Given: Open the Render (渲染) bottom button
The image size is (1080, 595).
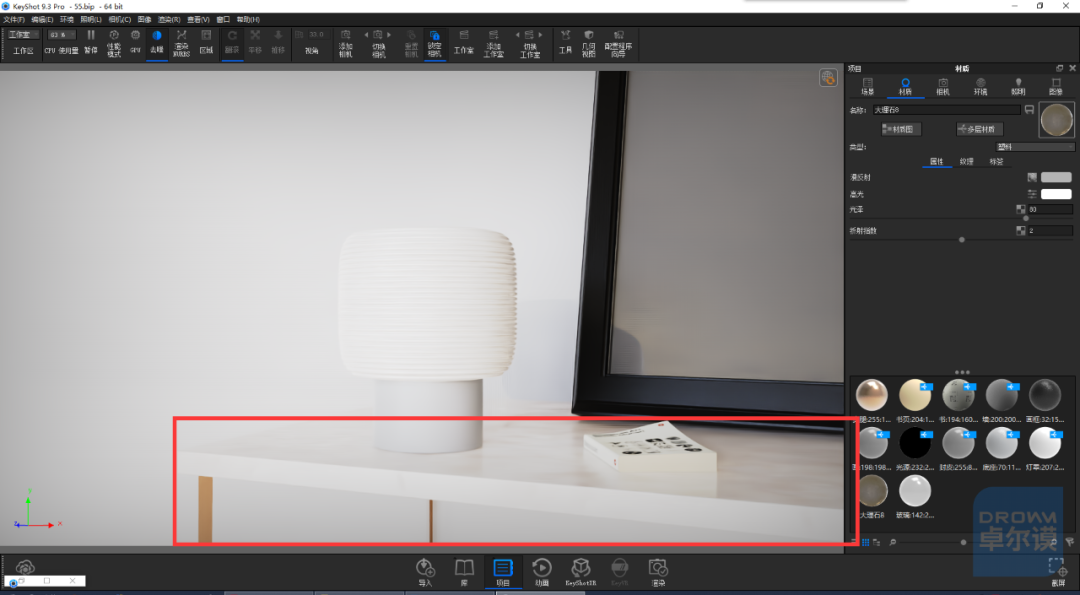Looking at the screenshot, I should (658, 572).
